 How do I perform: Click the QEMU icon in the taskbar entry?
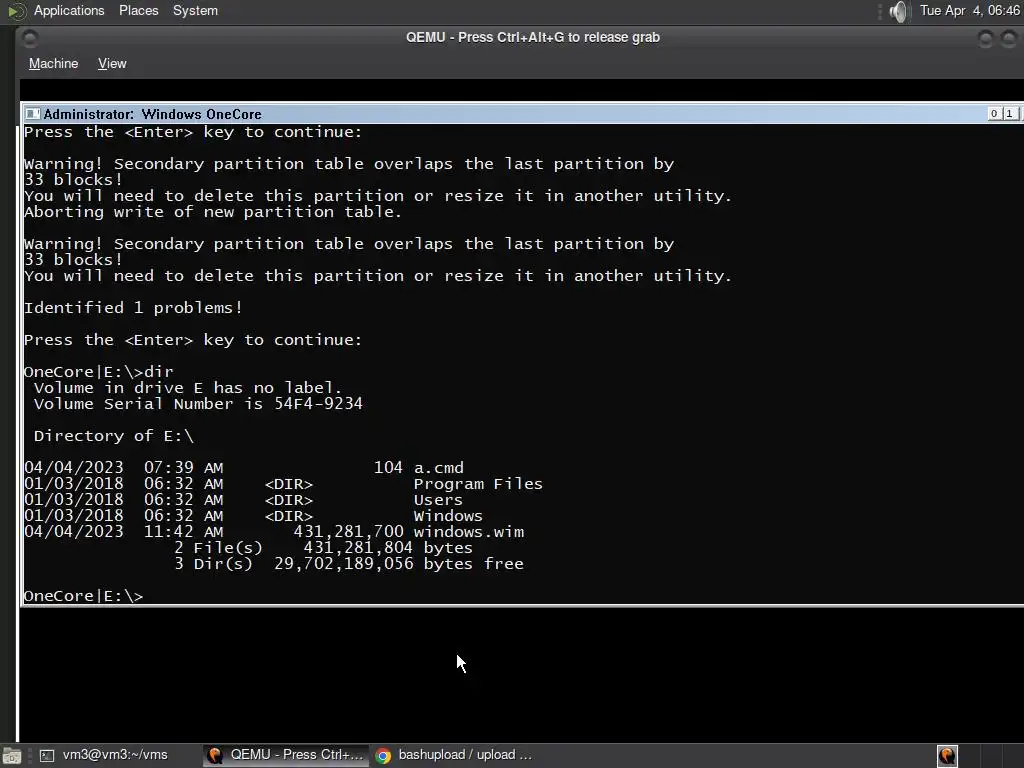(x=214, y=756)
